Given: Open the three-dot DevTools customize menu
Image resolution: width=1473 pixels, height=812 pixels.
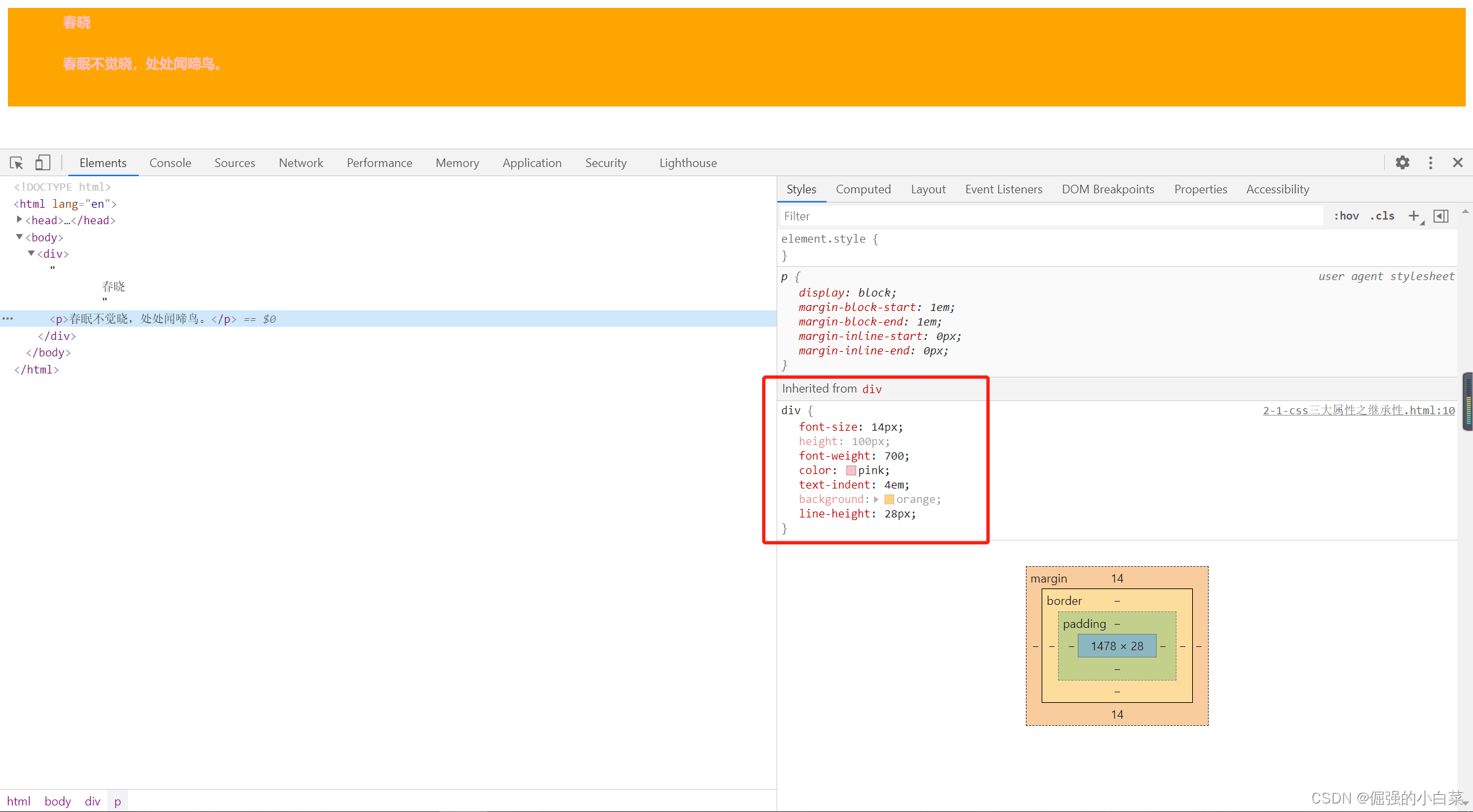Looking at the screenshot, I should point(1430,162).
